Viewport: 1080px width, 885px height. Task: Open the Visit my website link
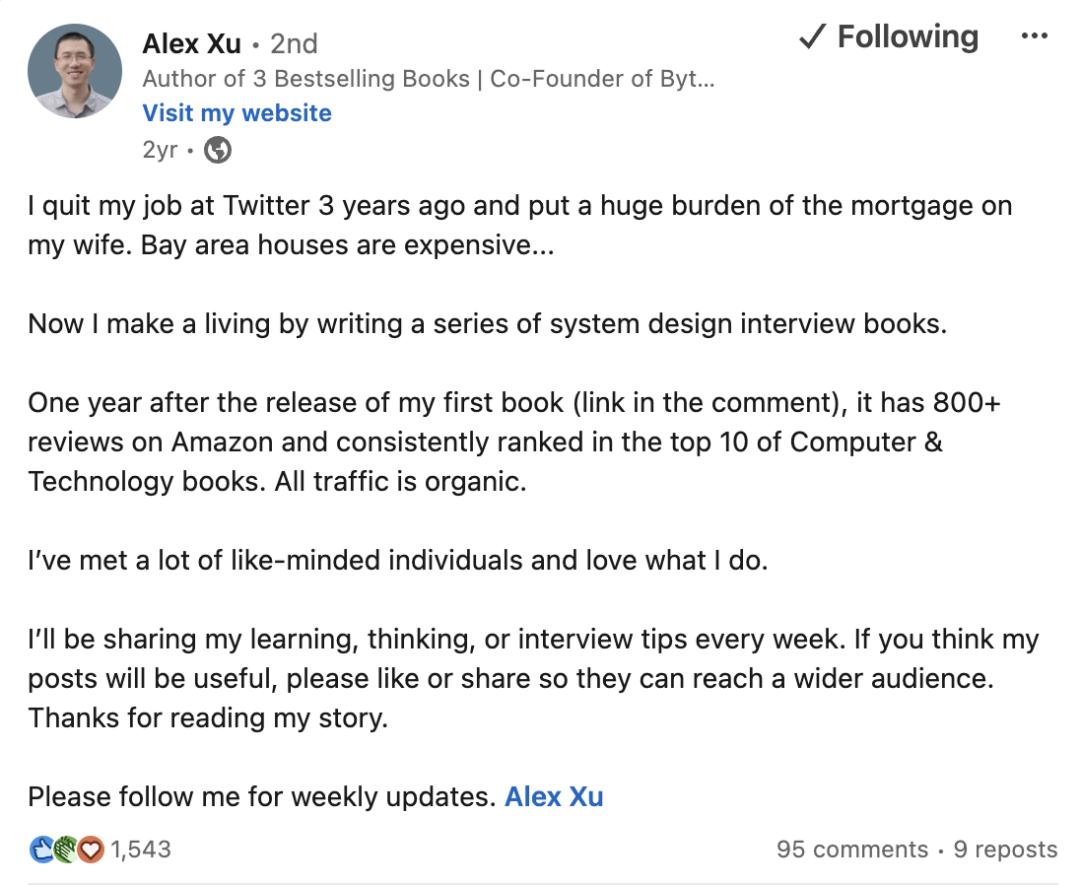(237, 113)
